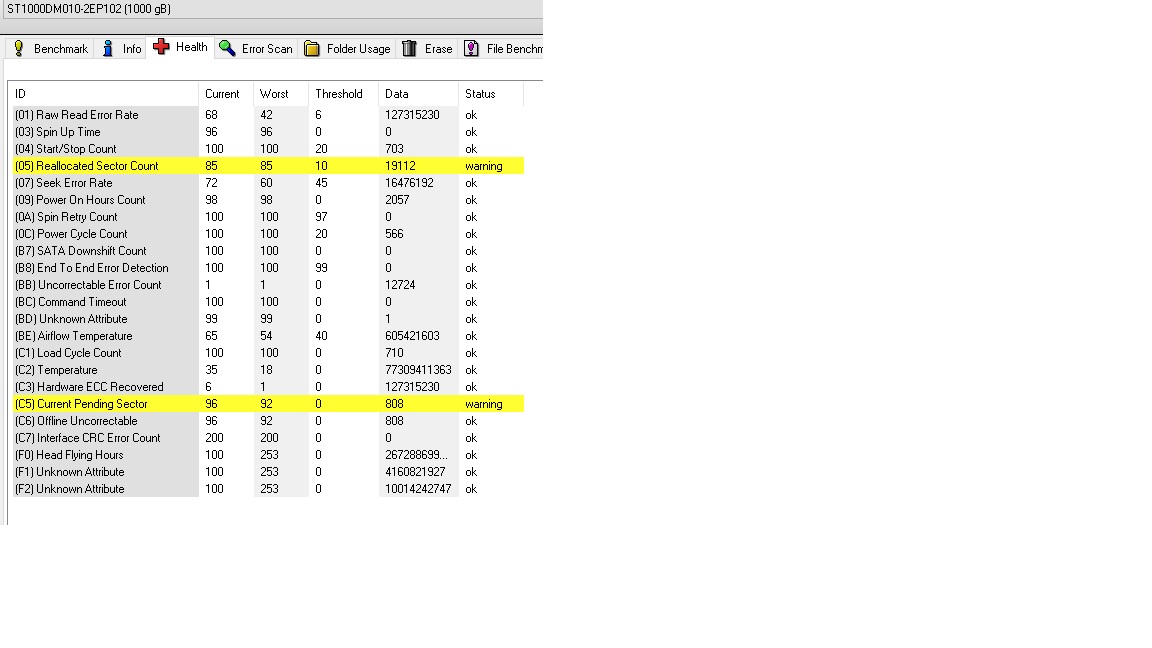Viewport: 1152px width, 648px height.
Task: Click the data value 703
Action: point(395,149)
